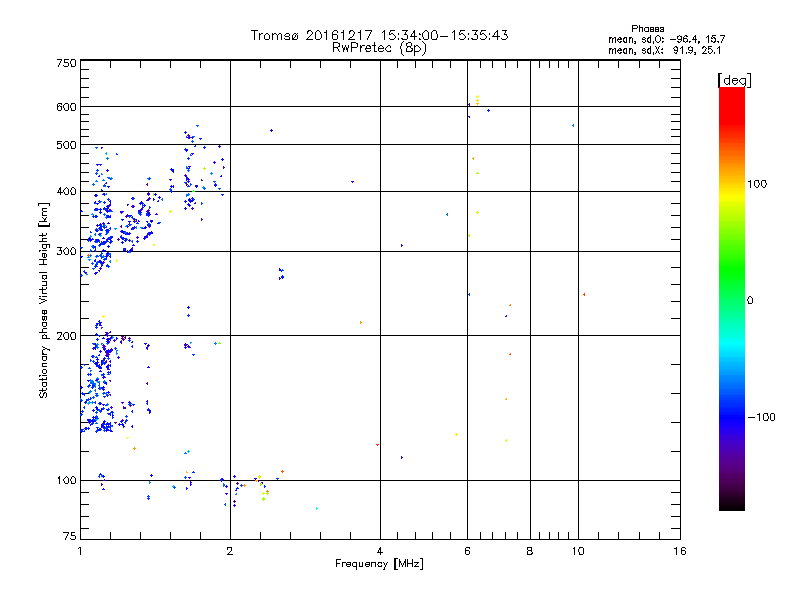
Task: Click the y-axis '300' tick label
Action: pyautogui.click(x=66, y=251)
